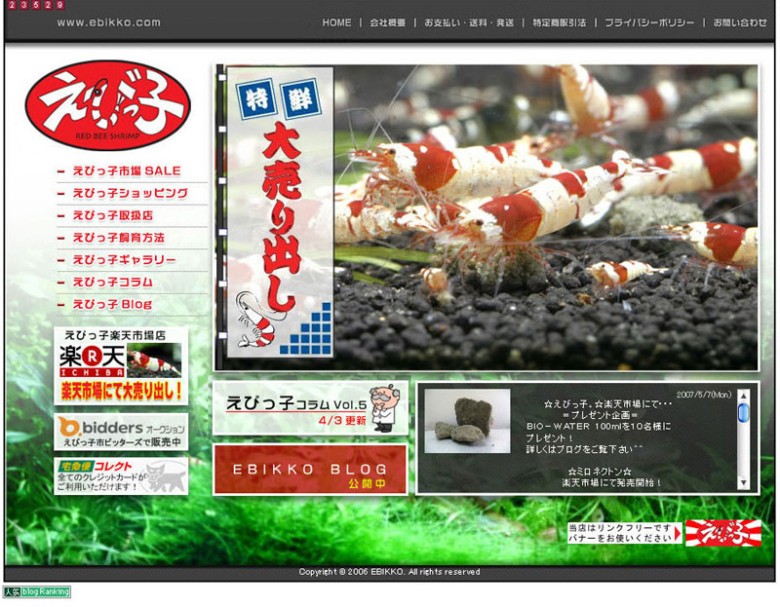
Task: Click the product thumbnail in news box
Action: coord(467,421)
